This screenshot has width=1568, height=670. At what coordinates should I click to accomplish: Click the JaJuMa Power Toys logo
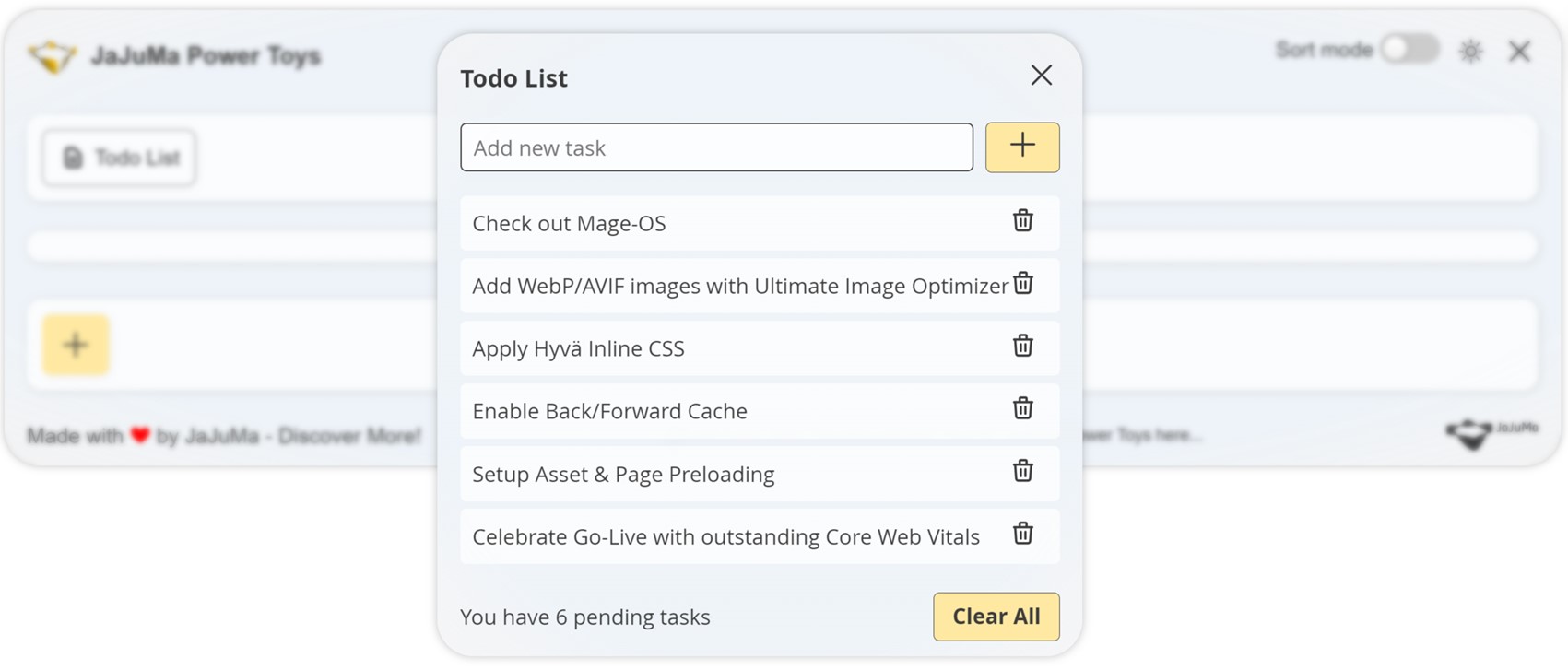(52, 56)
